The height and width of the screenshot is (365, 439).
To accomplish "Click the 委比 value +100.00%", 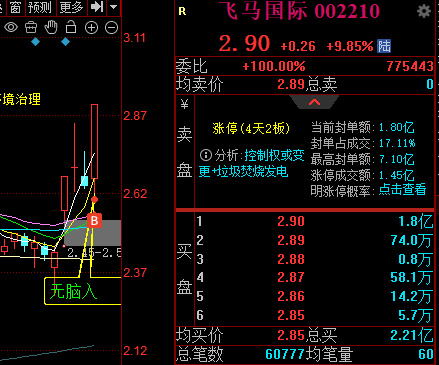I will [x=274, y=66].
